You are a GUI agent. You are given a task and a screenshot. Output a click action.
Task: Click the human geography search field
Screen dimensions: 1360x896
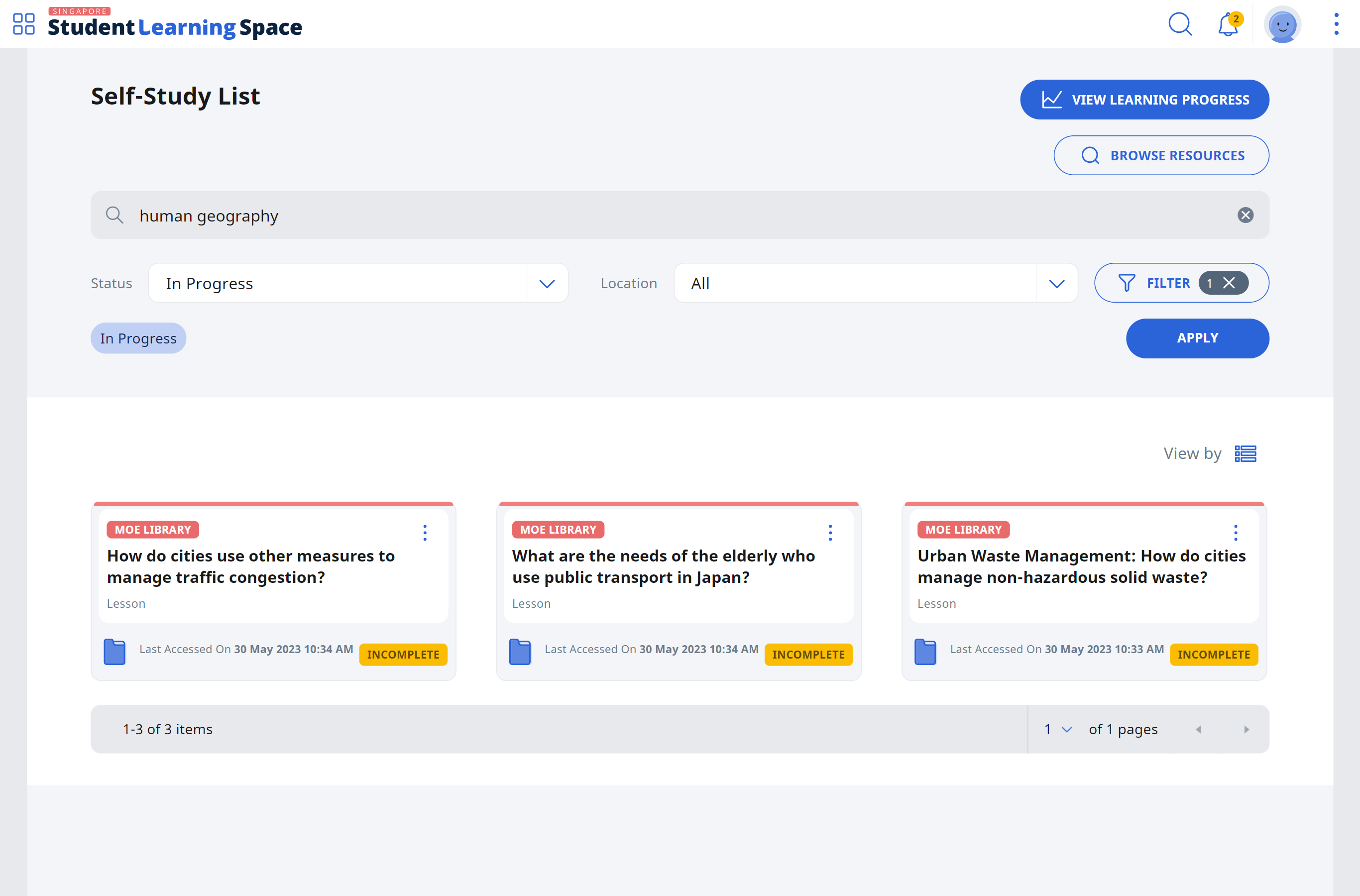tap(680, 215)
